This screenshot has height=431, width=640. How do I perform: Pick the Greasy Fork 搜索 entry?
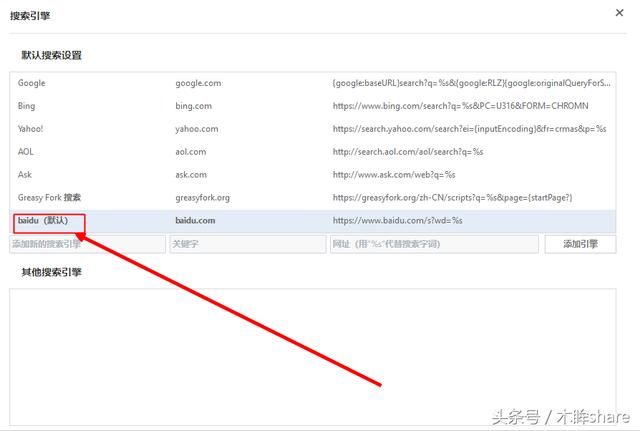point(49,198)
